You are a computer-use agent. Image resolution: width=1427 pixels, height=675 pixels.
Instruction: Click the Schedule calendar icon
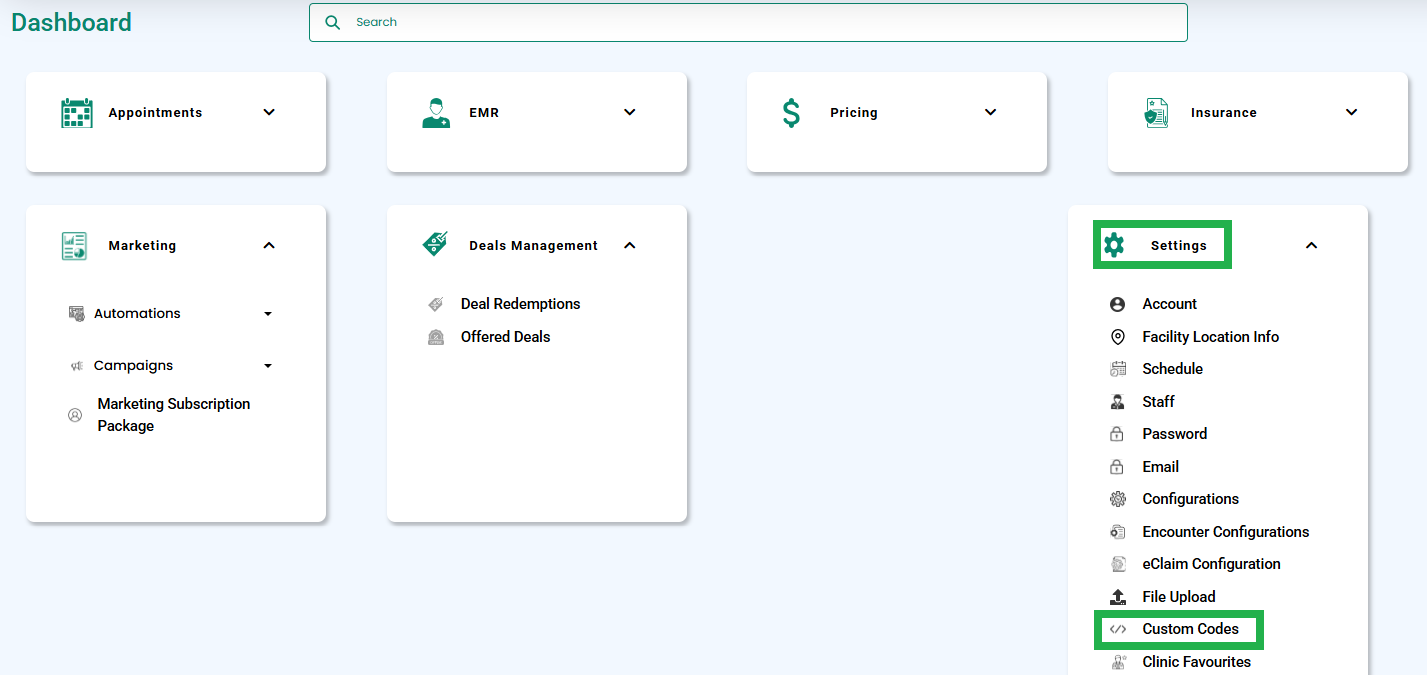pyautogui.click(x=1118, y=369)
